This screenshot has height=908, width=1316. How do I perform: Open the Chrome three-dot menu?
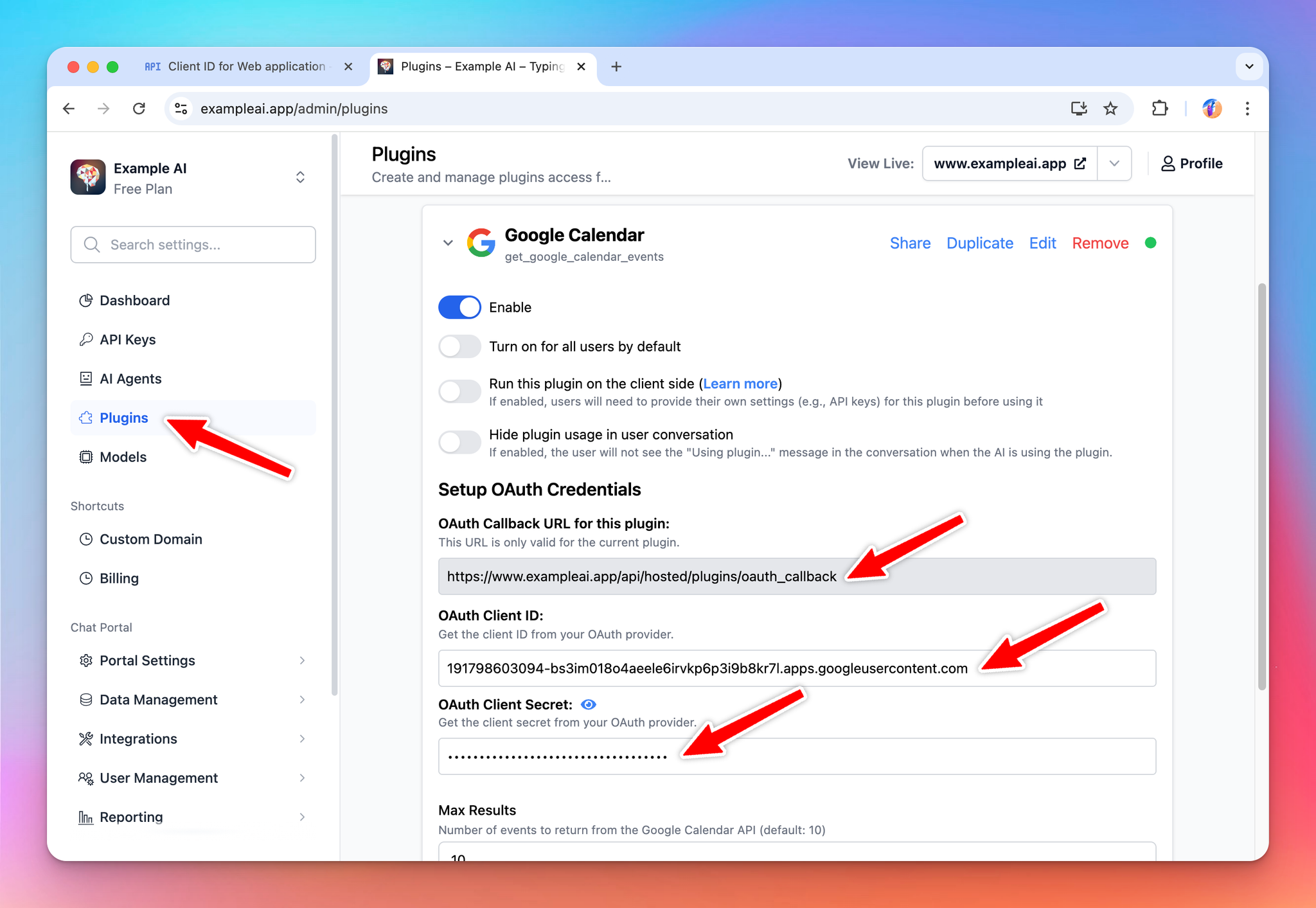pos(1247,109)
